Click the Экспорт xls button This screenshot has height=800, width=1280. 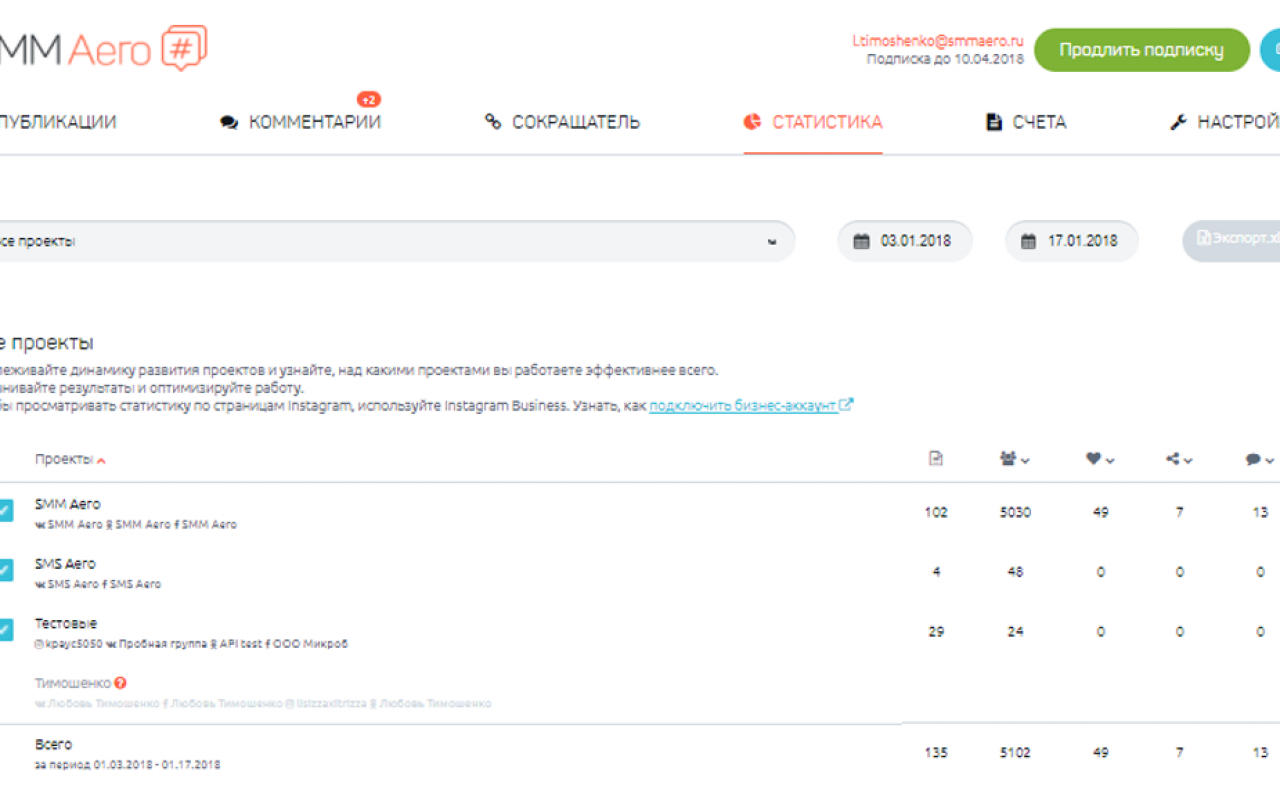[x=1232, y=241]
